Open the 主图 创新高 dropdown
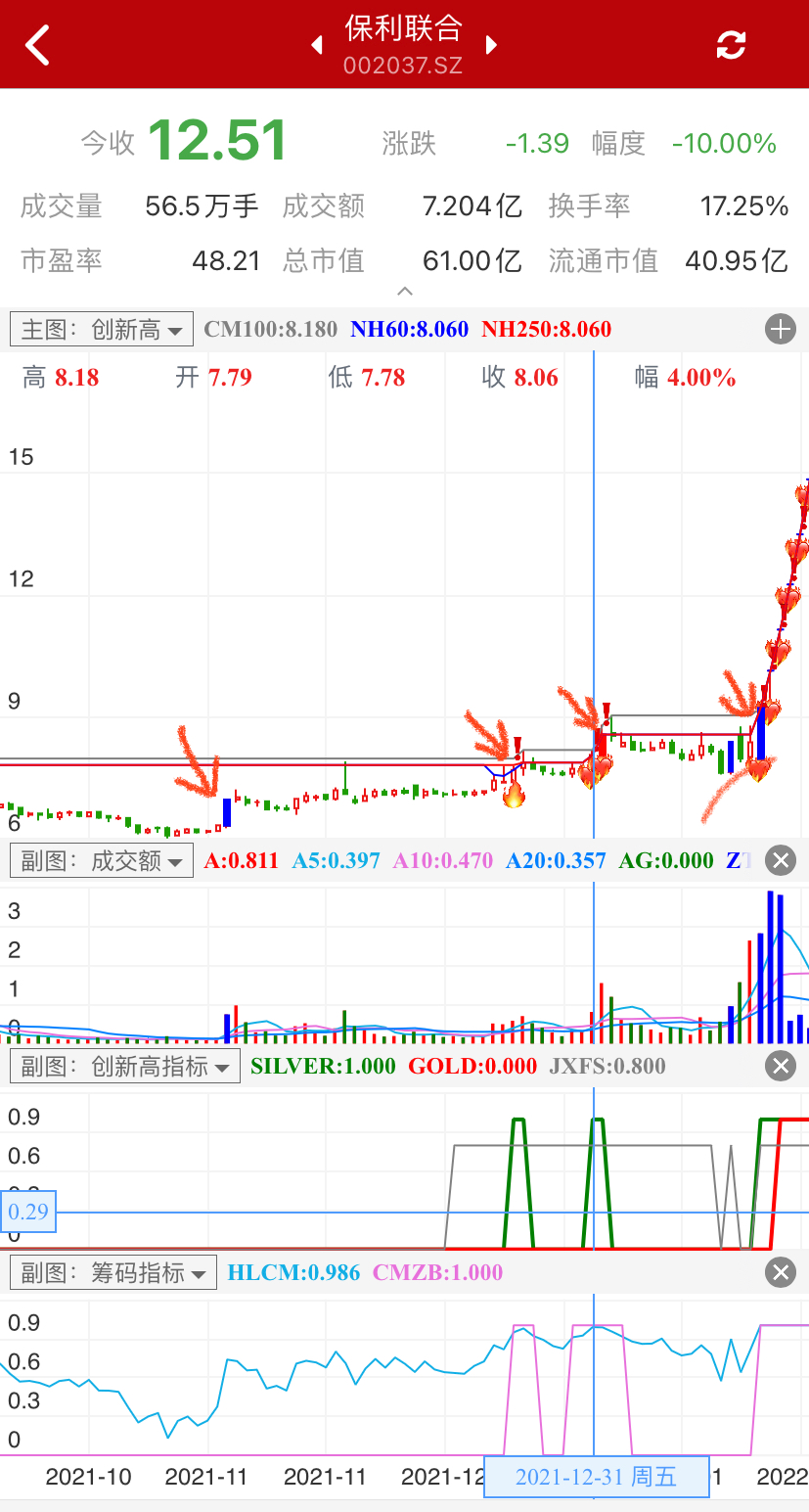Image resolution: width=809 pixels, height=1512 pixels. [x=102, y=330]
